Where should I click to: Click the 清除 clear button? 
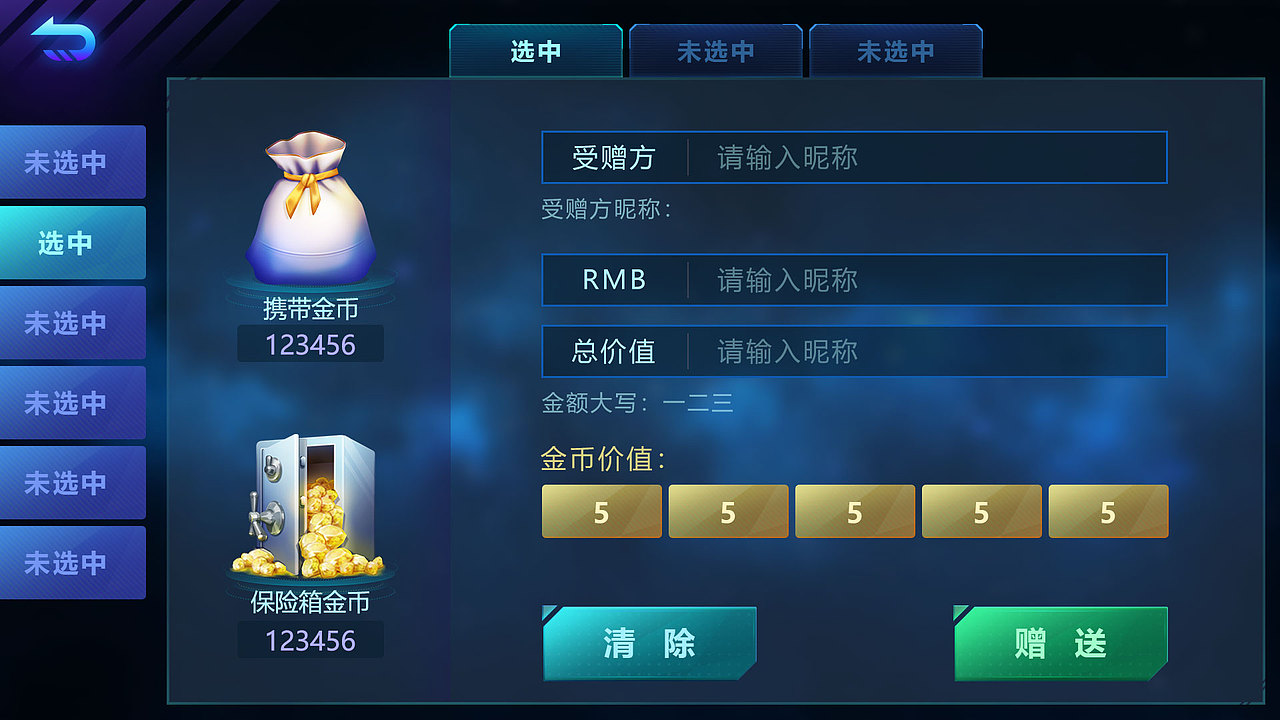pyautogui.click(x=649, y=643)
